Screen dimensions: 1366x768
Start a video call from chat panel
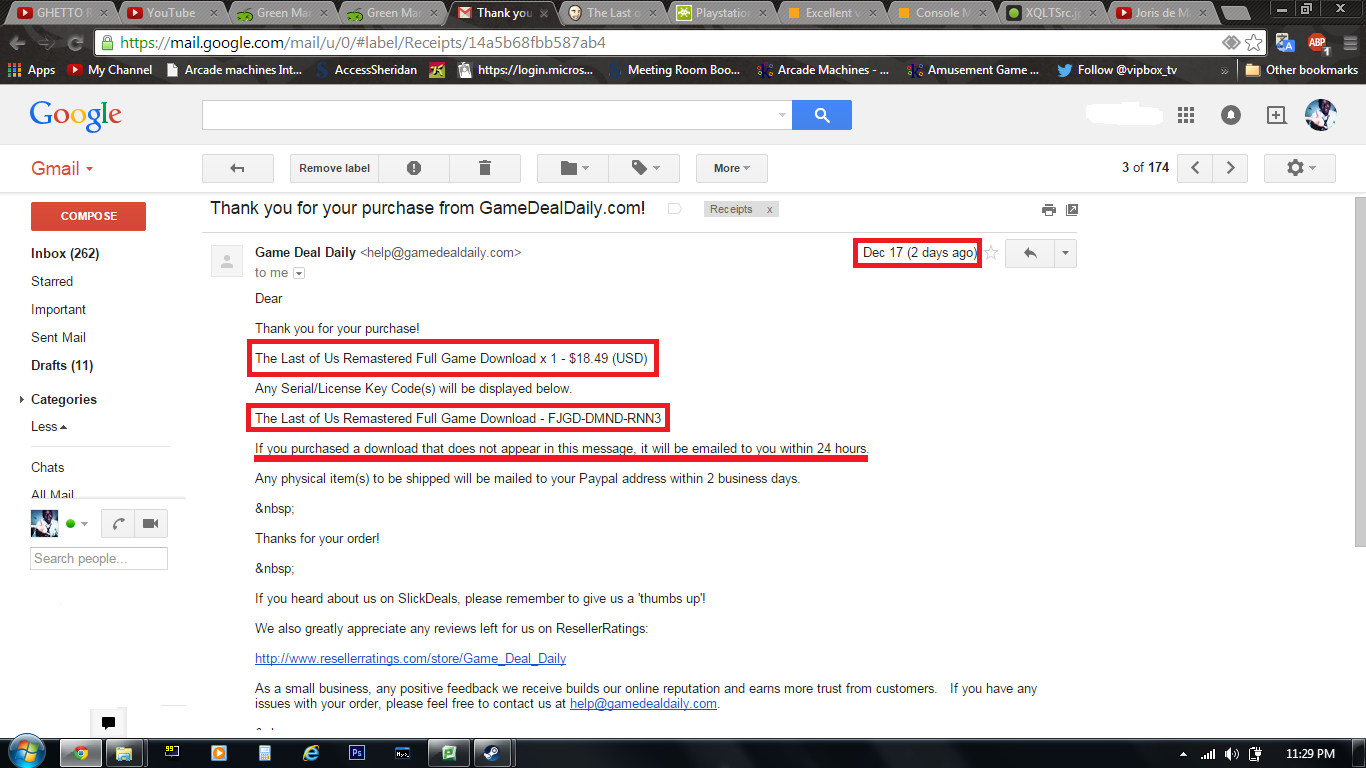pyautogui.click(x=151, y=523)
